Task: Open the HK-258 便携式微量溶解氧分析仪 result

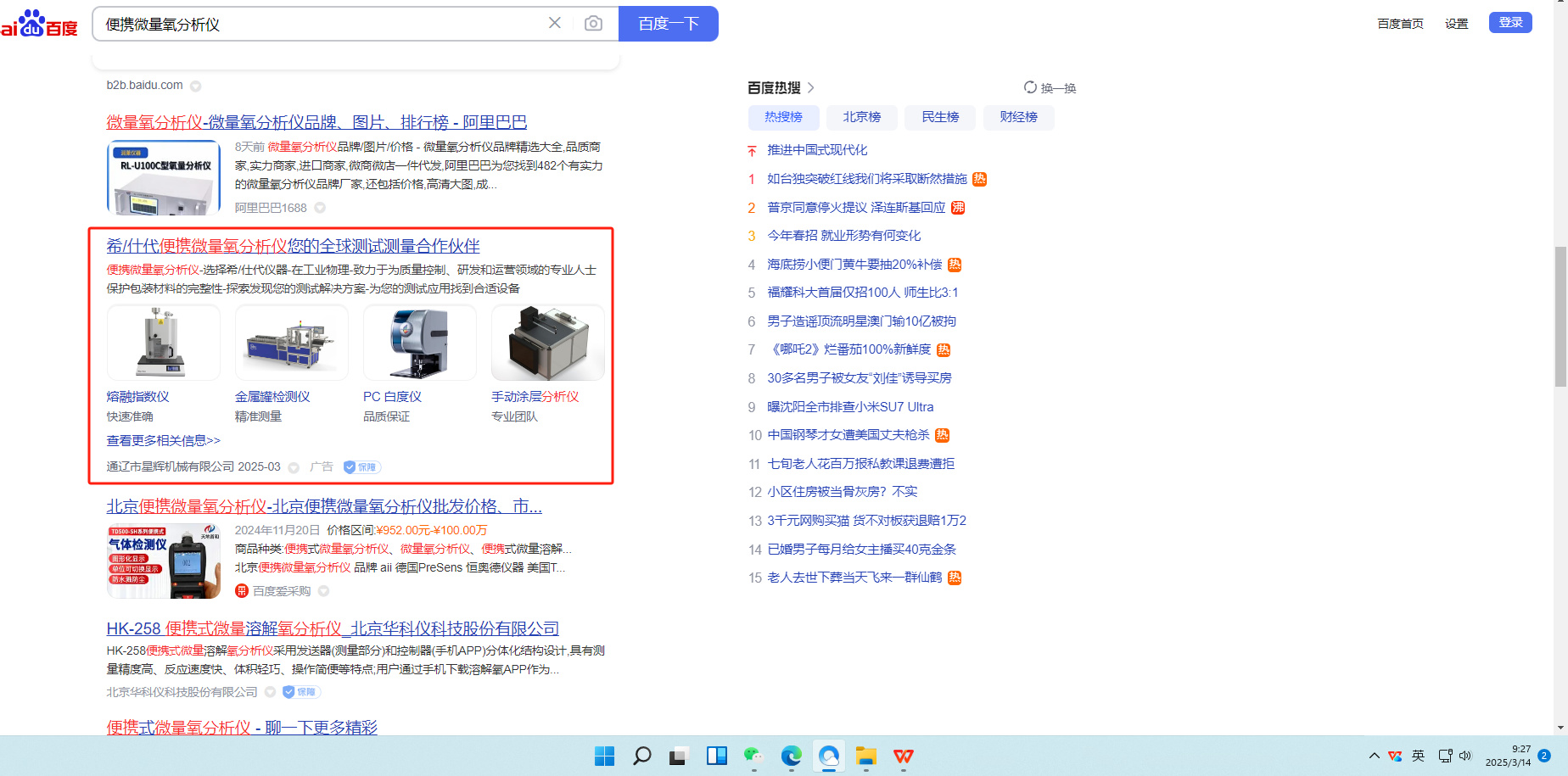Action: coord(333,628)
